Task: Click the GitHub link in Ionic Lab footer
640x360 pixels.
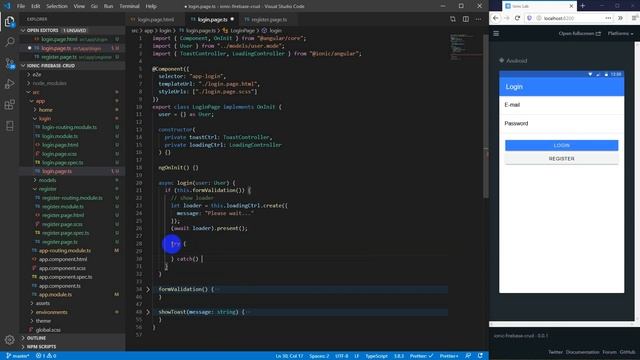Action: (627, 352)
